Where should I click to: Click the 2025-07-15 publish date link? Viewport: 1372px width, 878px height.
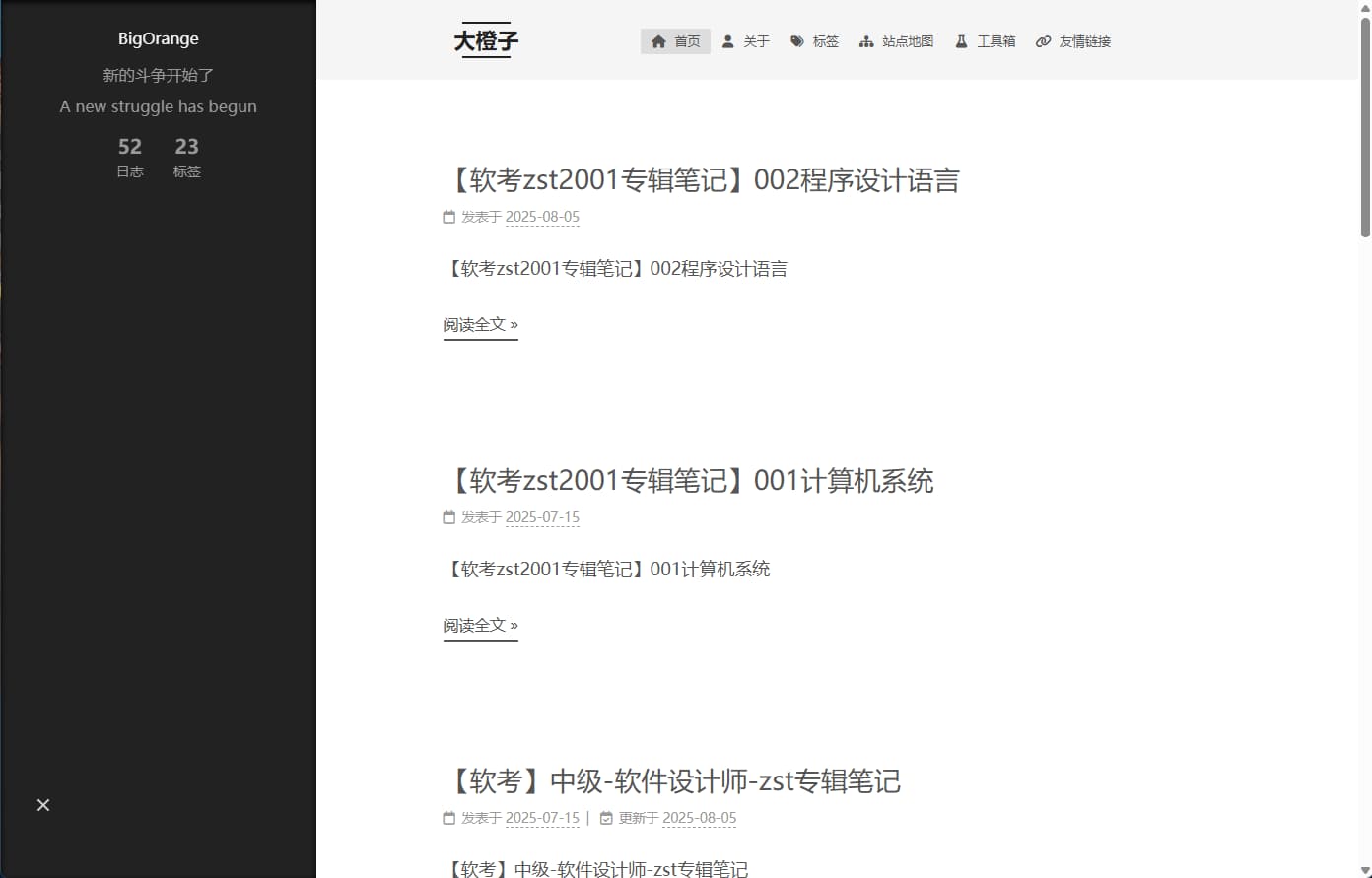tap(543, 517)
